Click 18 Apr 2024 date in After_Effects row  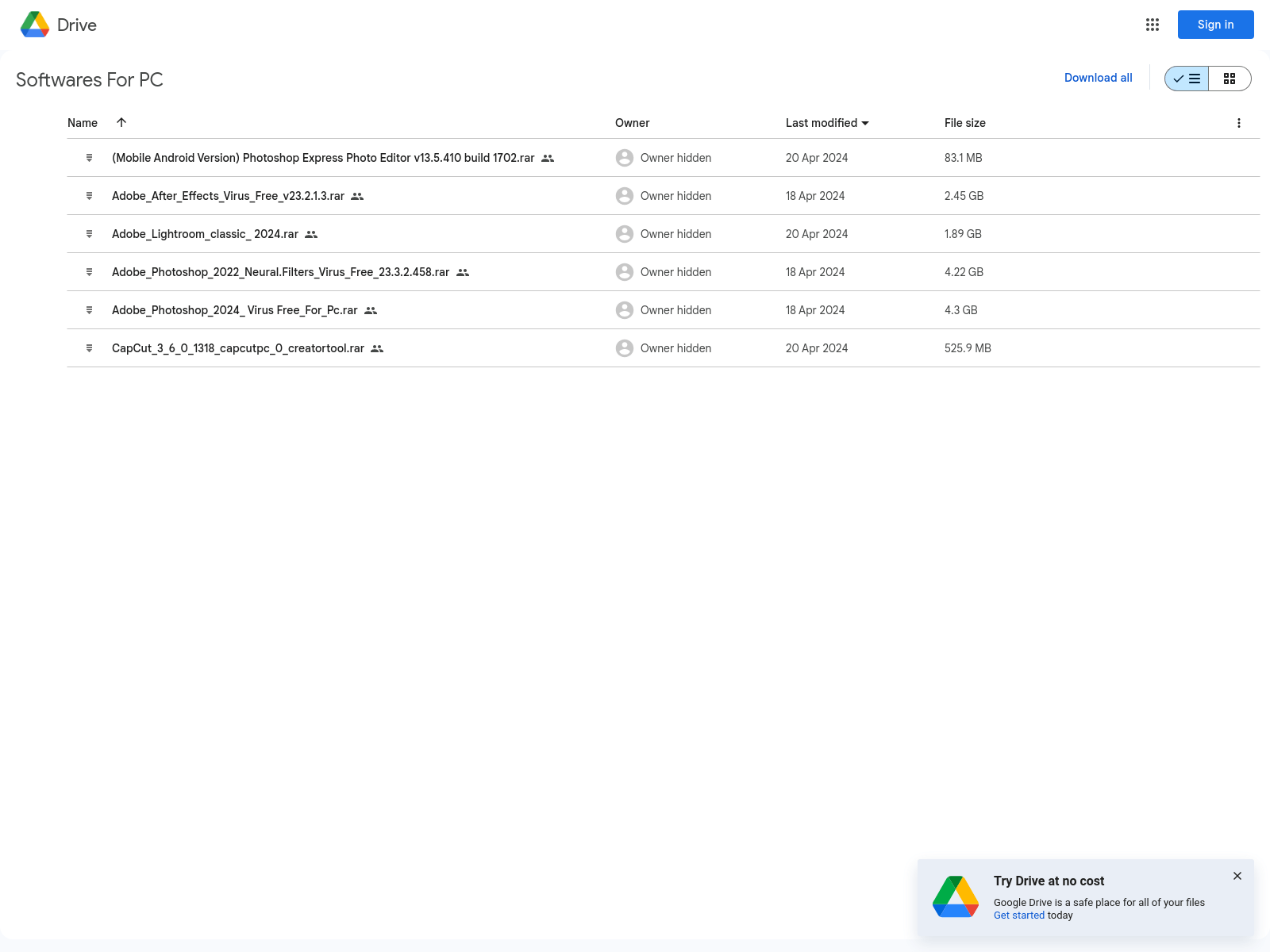815,196
